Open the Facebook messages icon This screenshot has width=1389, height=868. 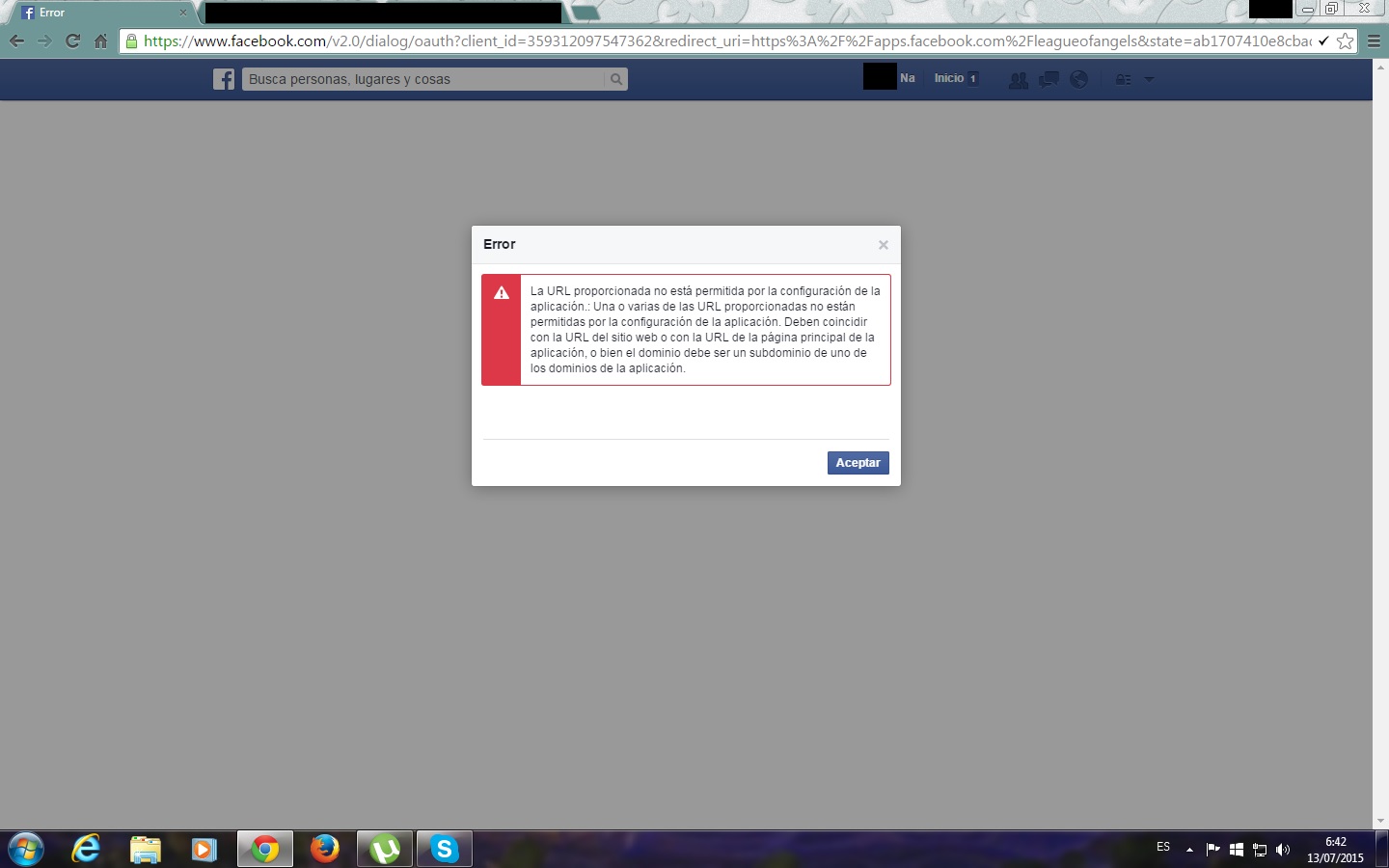click(x=1049, y=79)
